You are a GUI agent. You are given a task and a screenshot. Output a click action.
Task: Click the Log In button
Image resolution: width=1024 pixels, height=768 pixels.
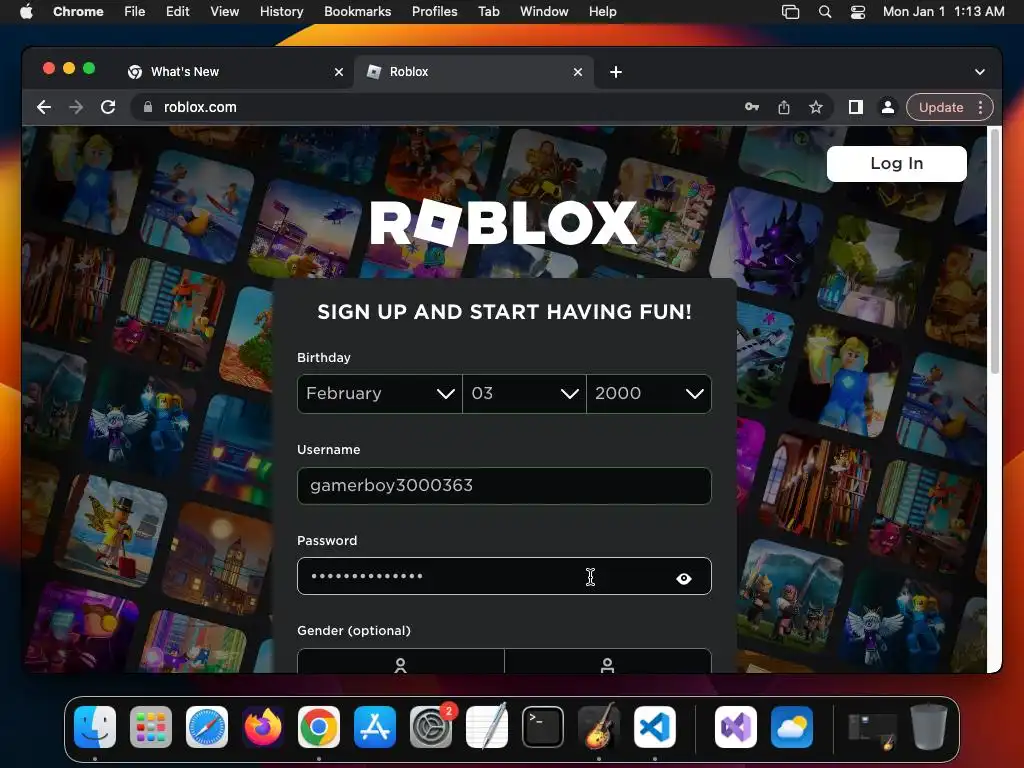coord(897,164)
